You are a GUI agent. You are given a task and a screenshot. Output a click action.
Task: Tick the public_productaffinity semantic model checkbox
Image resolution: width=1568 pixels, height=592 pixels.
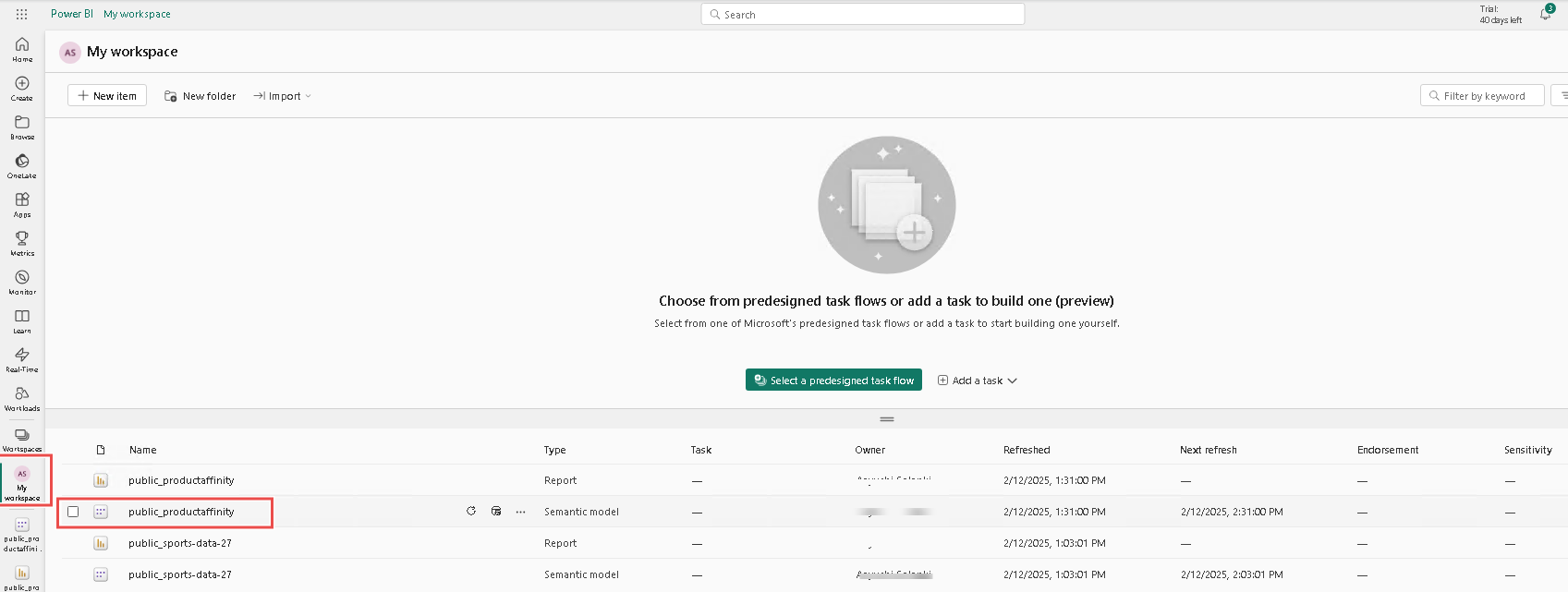click(x=73, y=512)
